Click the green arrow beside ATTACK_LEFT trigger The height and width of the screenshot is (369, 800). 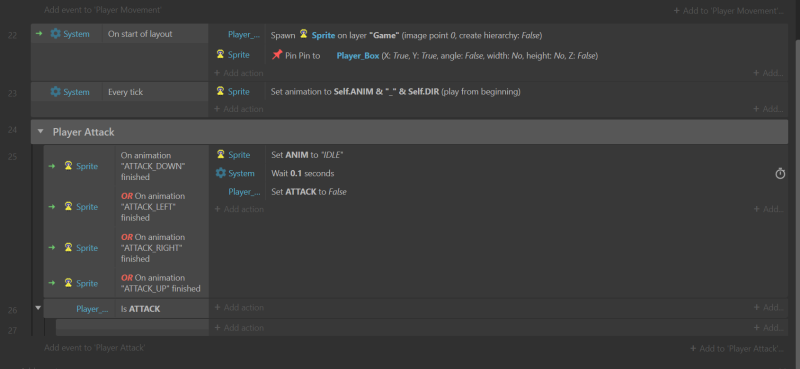[52, 207]
